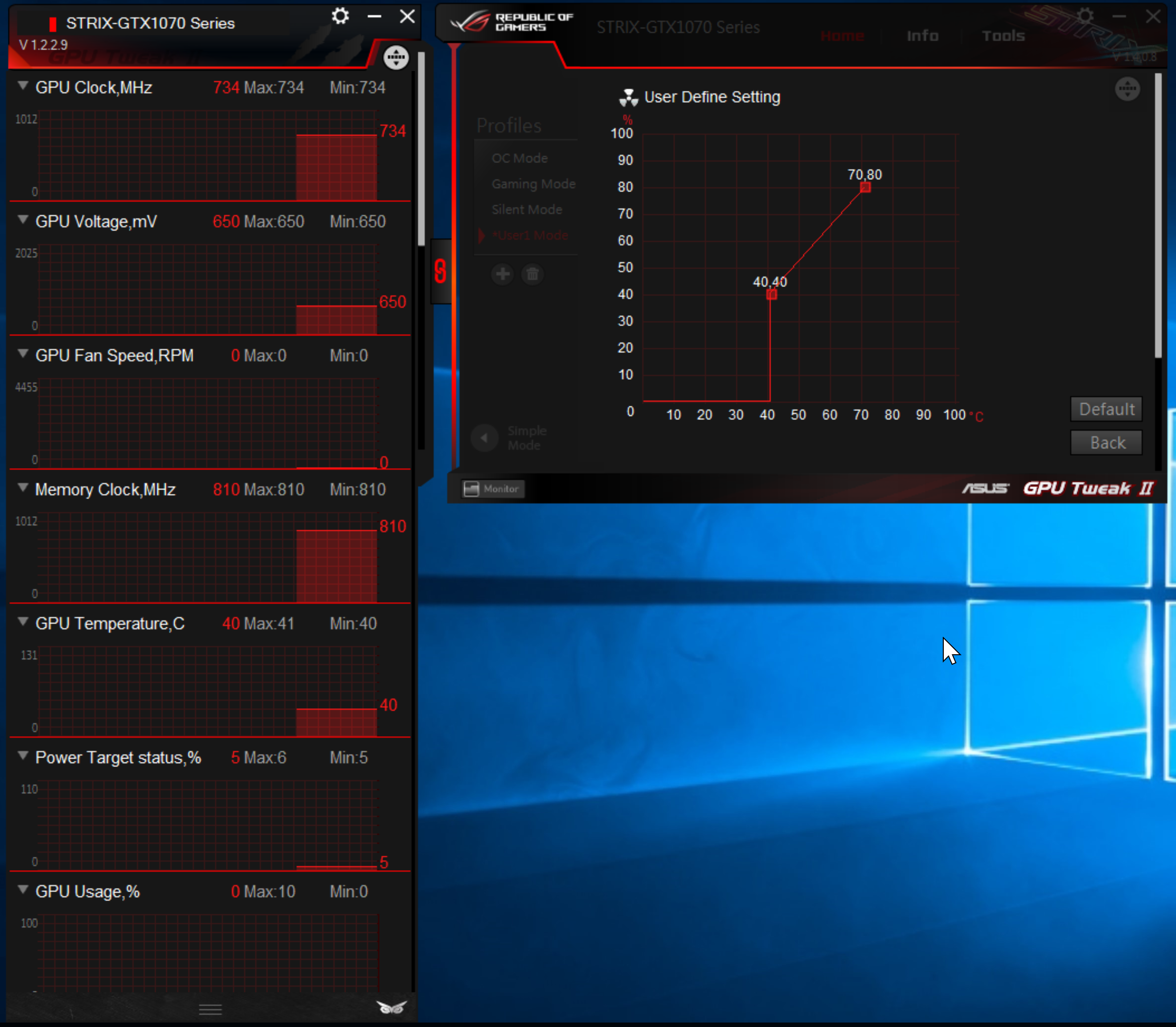The image size is (1176, 1027).
Task: Select the 70,80 fan curve point
Action: click(865, 188)
